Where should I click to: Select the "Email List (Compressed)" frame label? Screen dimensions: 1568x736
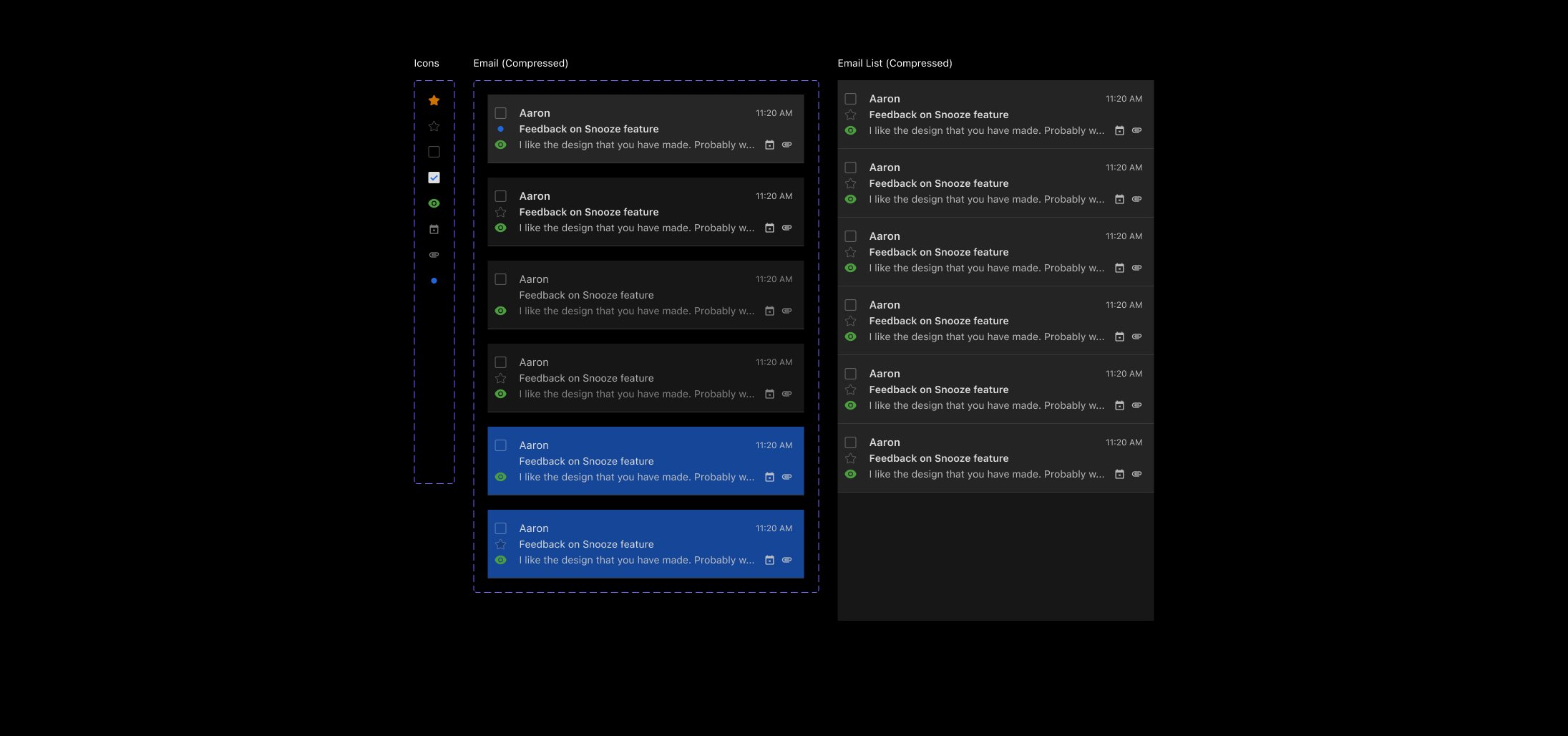pyautogui.click(x=895, y=63)
